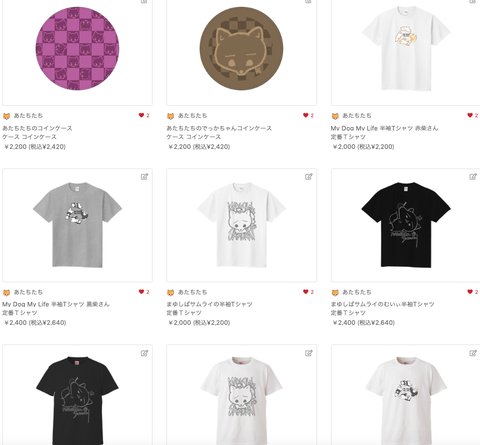Click edit icon on white samurai T-shirt card
Viewport: 480px width, 445px height.
(309, 177)
